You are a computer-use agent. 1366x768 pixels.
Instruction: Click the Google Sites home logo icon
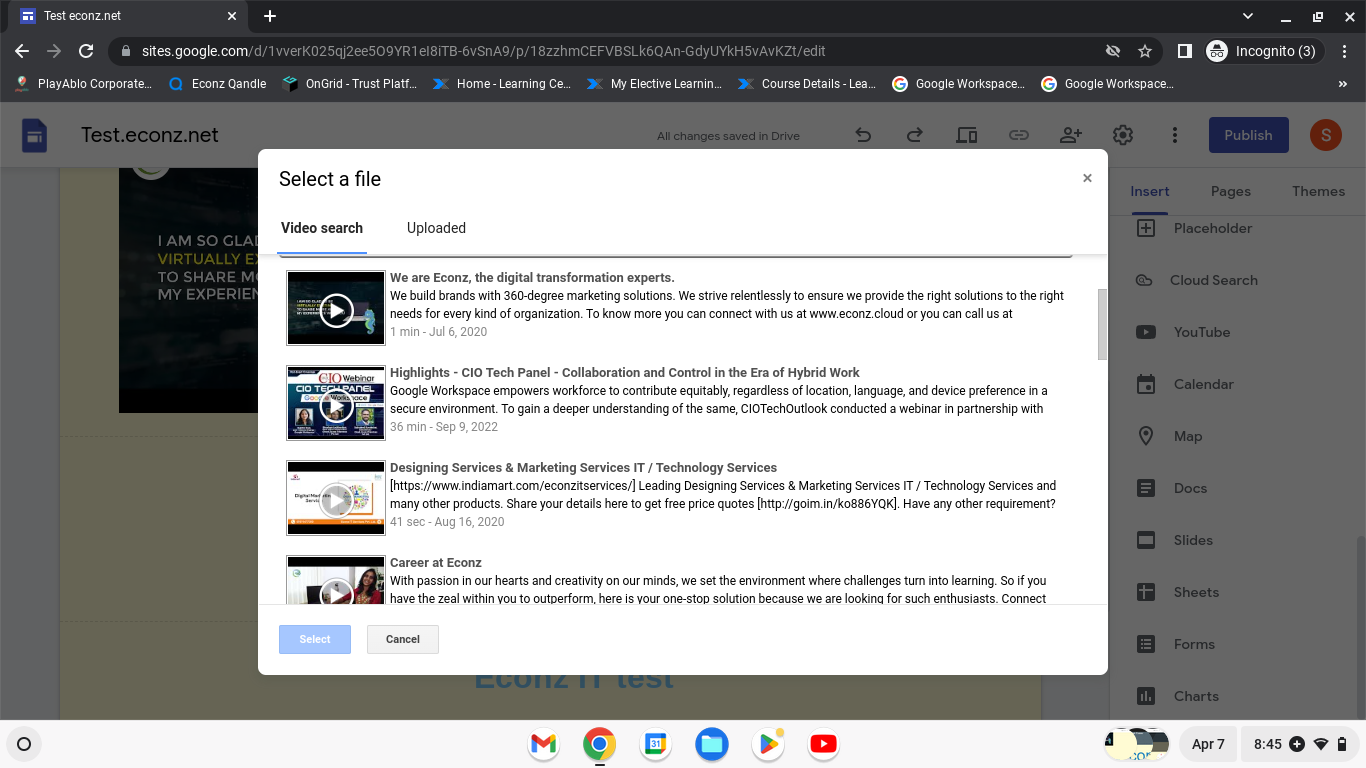[35, 136]
